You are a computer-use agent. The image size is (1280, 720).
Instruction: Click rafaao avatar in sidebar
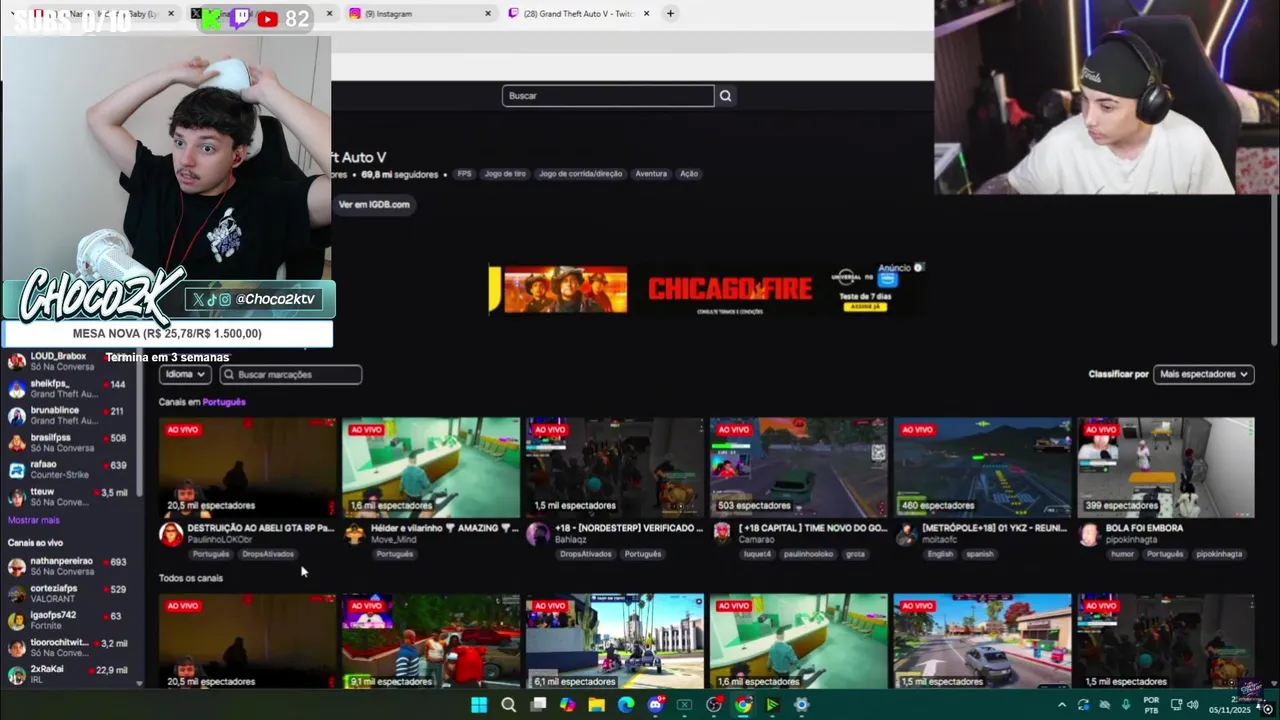(x=17, y=469)
